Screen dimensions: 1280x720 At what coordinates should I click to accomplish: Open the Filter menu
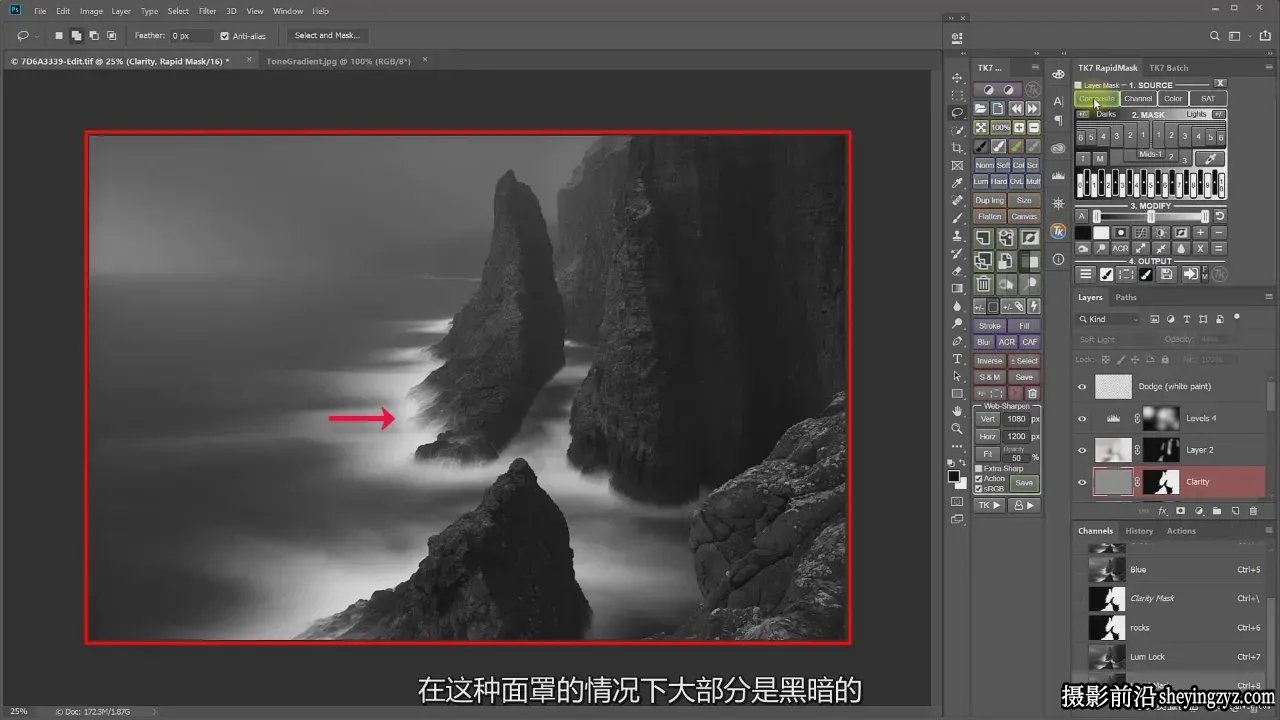point(207,11)
